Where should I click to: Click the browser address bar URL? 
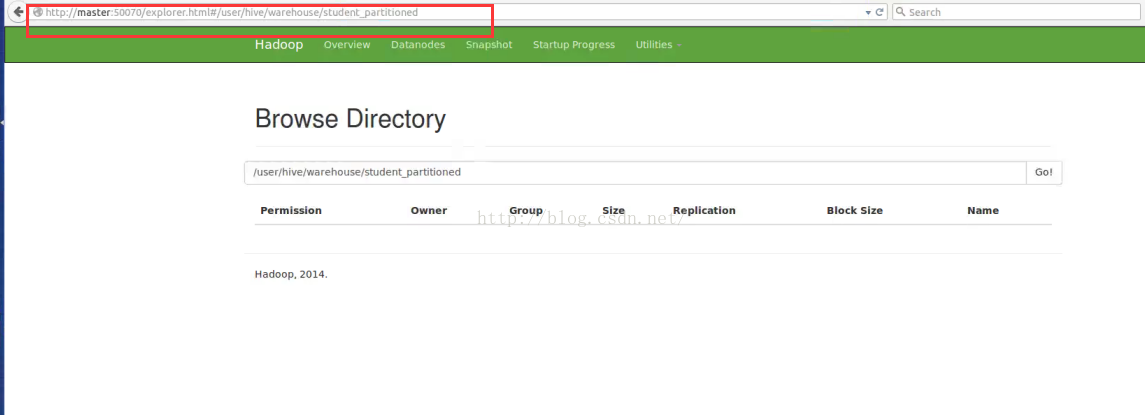click(x=231, y=12)
